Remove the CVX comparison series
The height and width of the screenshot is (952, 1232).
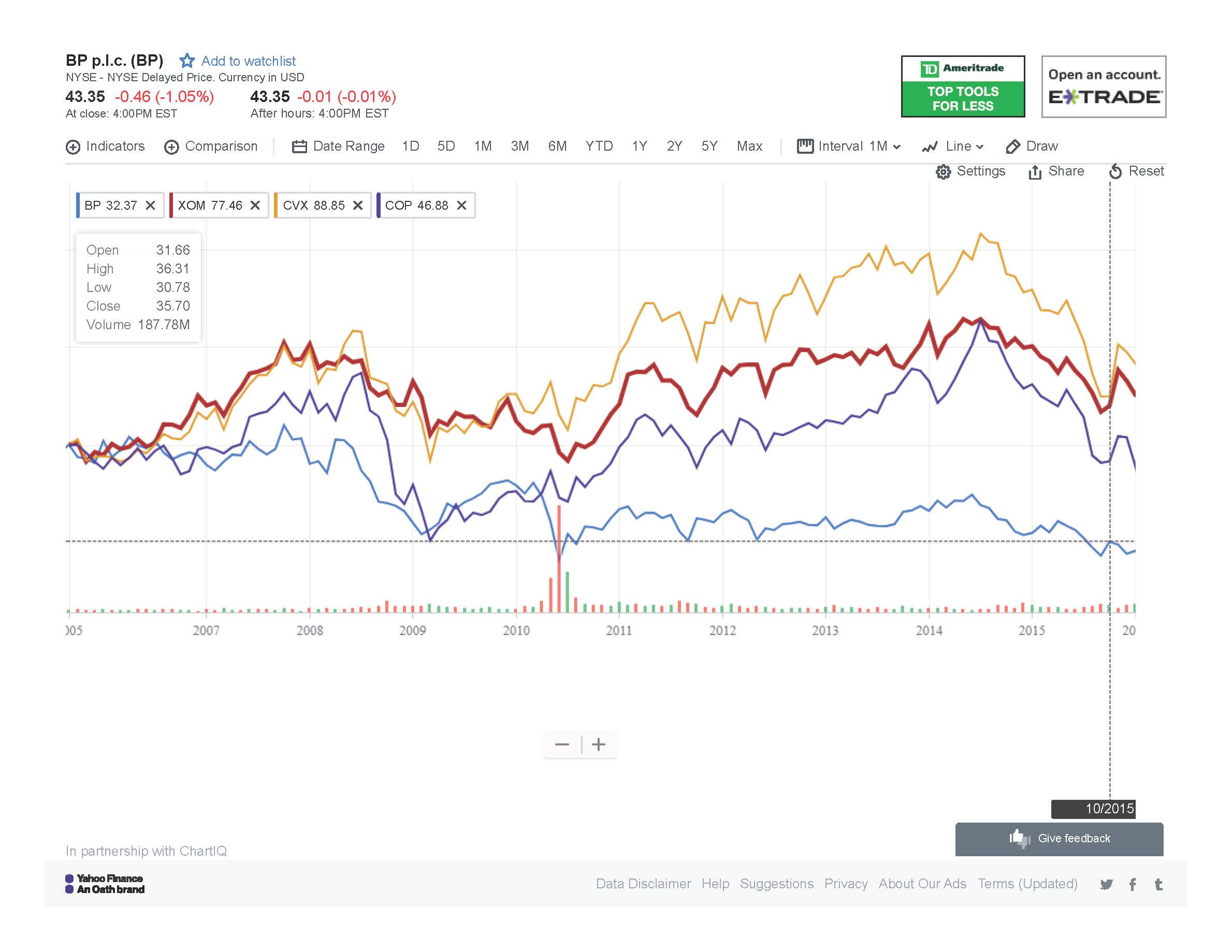coord(358,206)
